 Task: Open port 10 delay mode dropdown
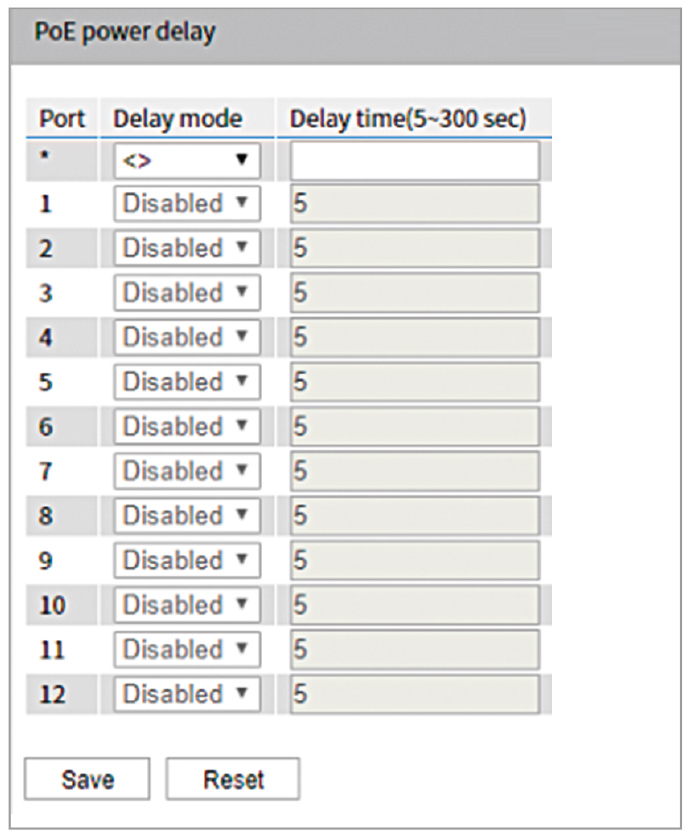186,605
